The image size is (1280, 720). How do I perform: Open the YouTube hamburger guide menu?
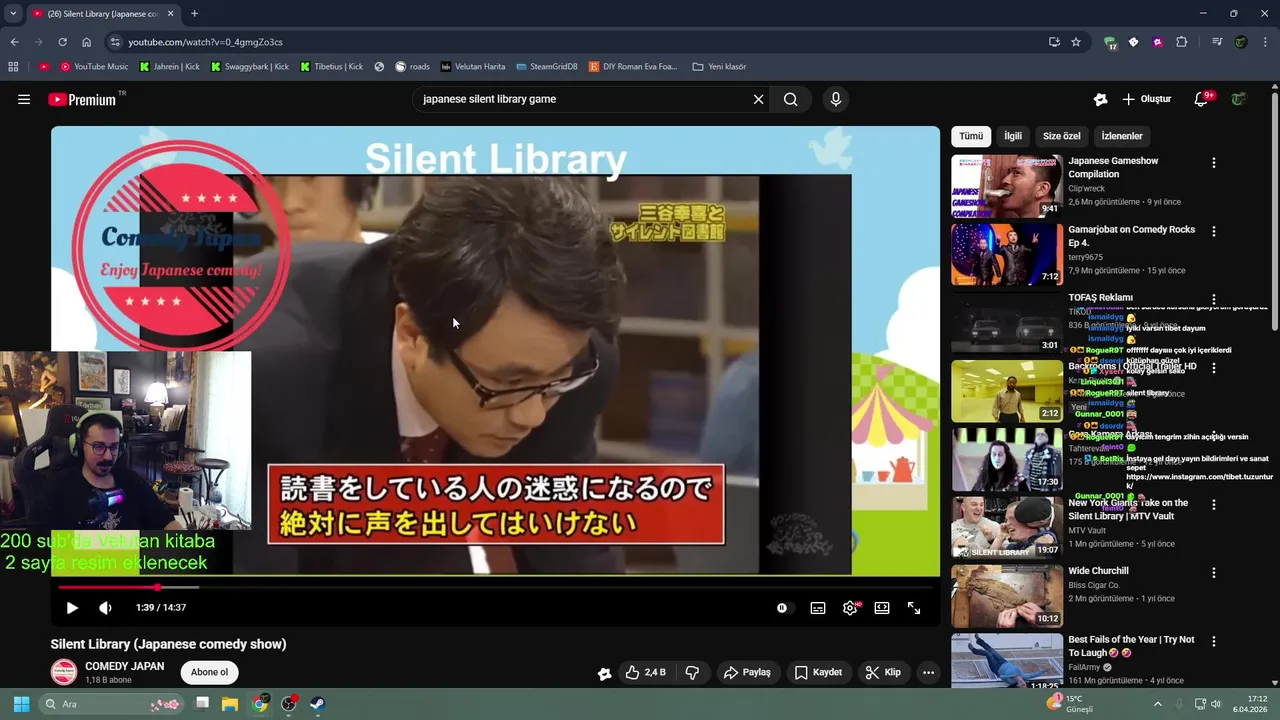coord(24,99)
